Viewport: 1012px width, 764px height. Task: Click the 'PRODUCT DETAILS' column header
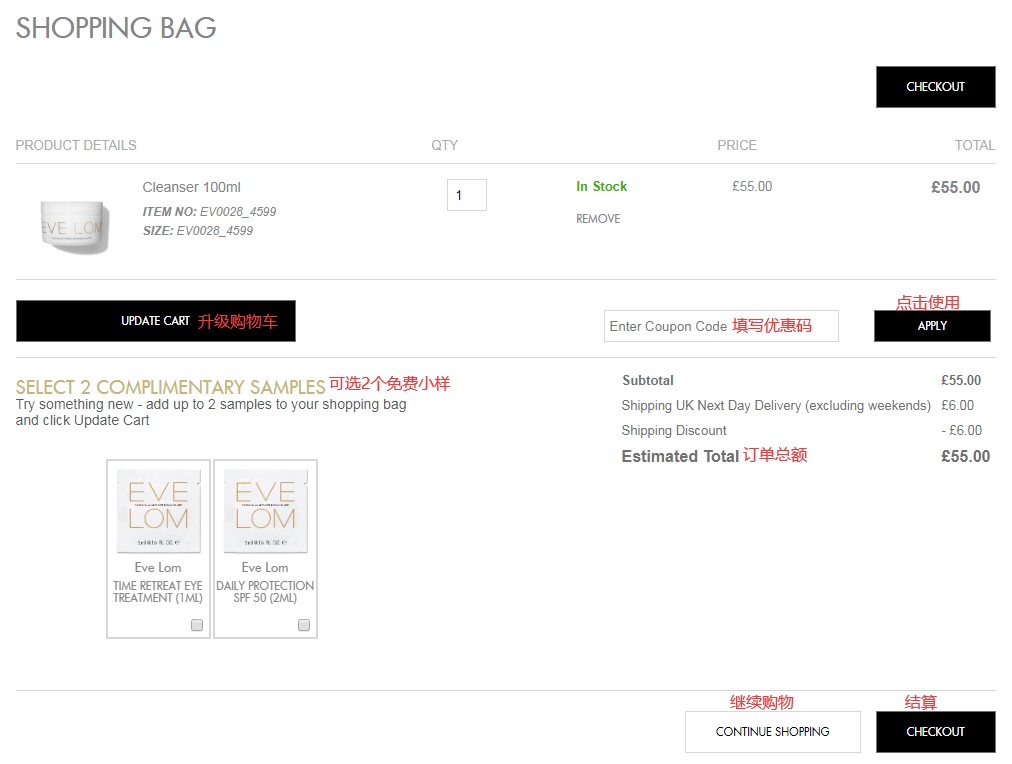[x=76, y=145]
